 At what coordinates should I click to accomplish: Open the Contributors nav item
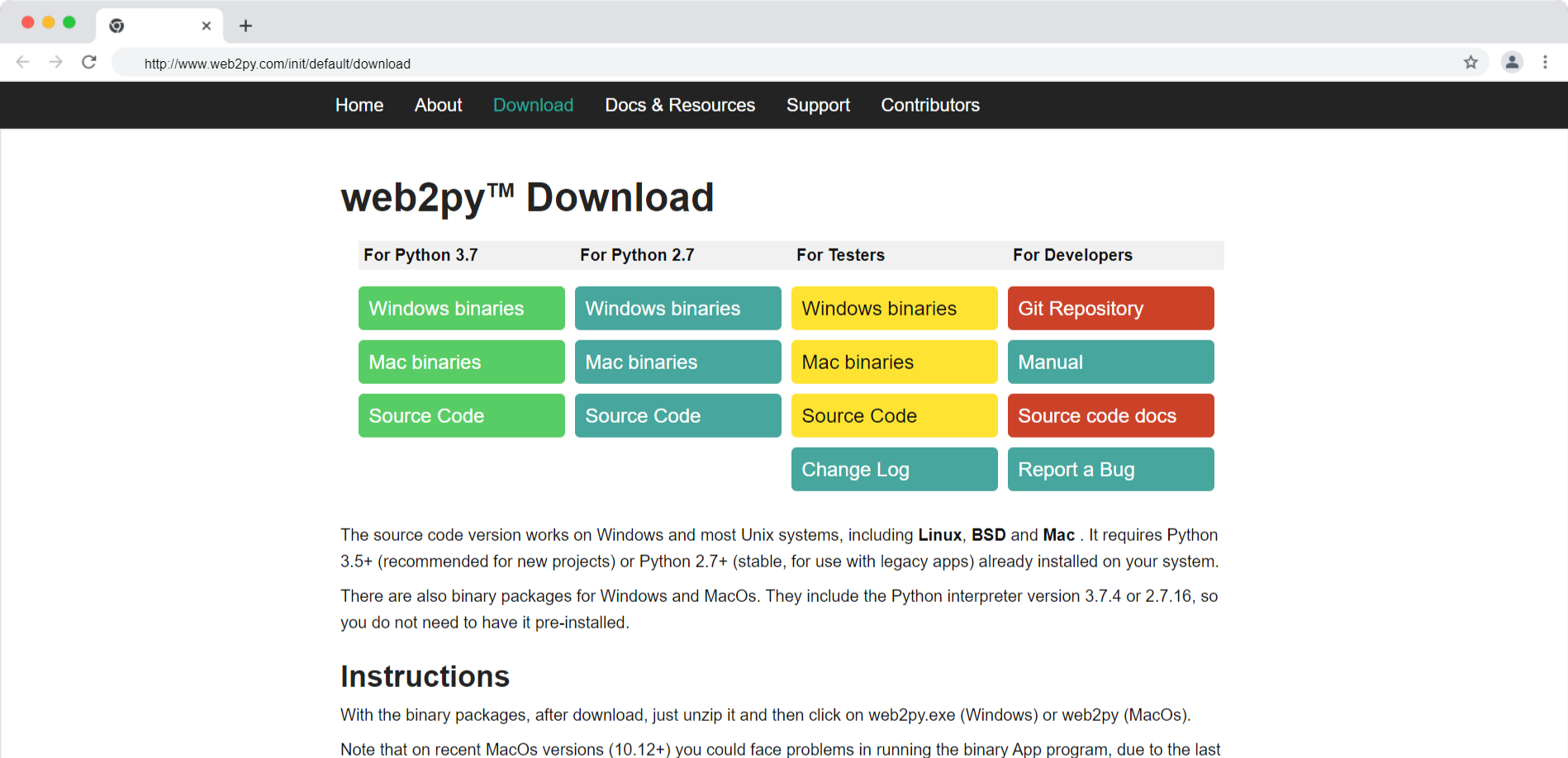[930, 105]
